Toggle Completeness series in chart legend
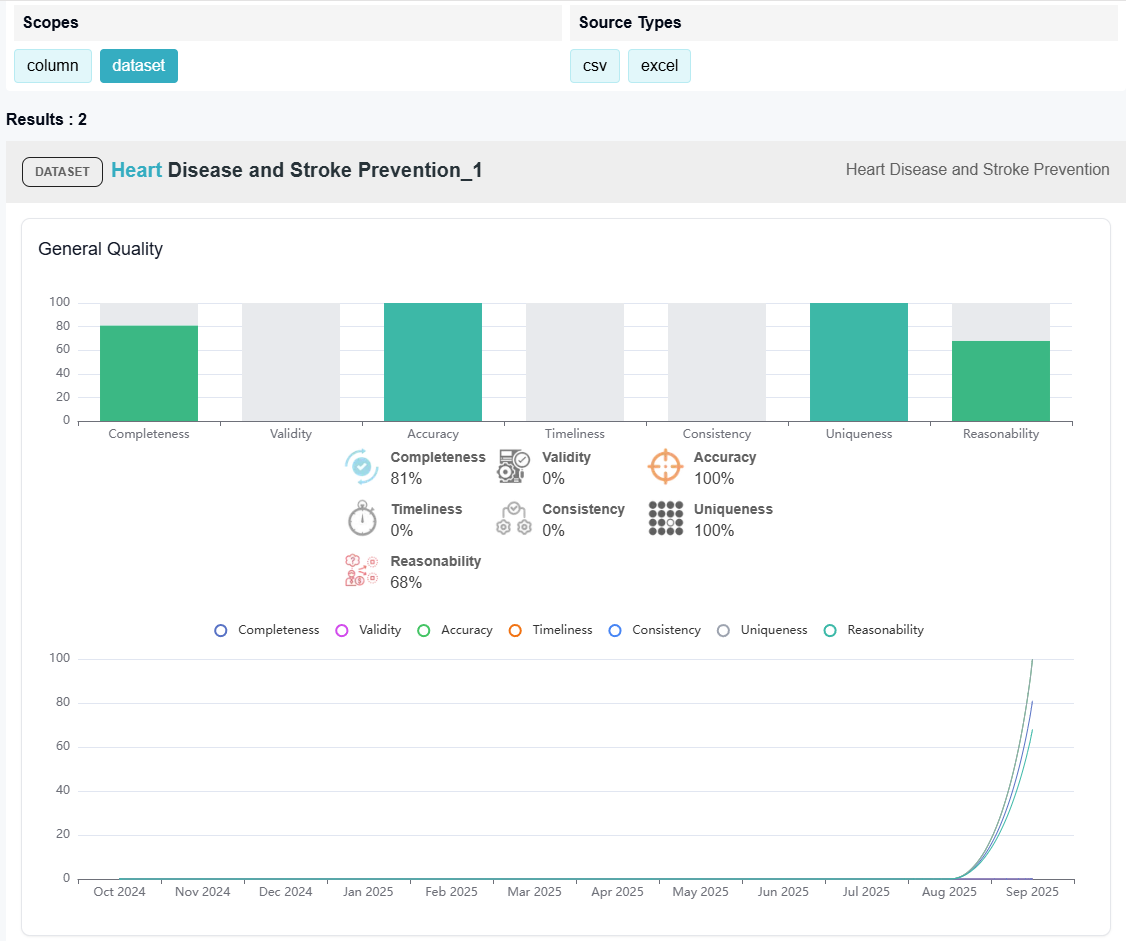 point(267,630)
